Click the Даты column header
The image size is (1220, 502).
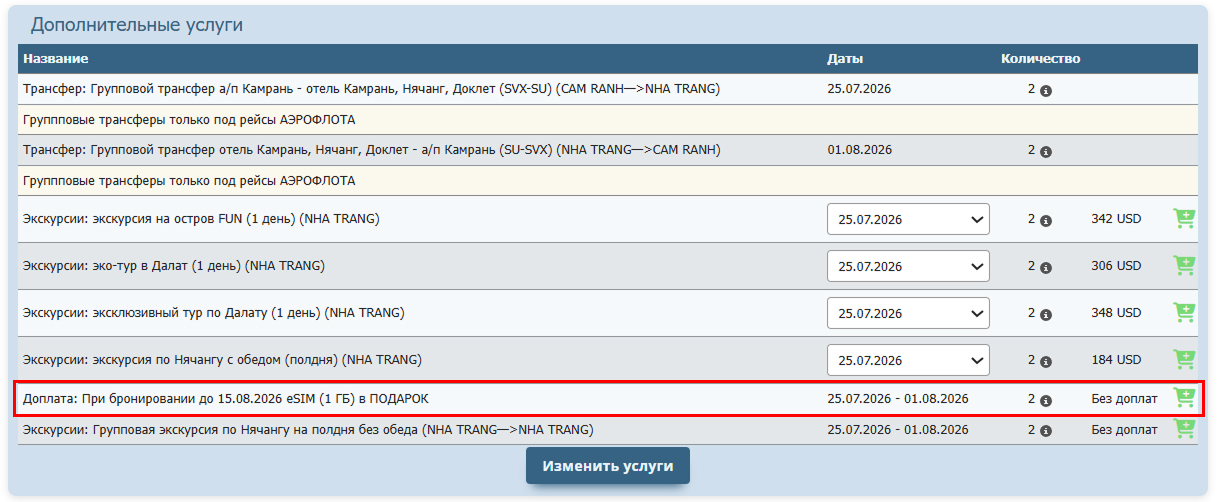845,59
